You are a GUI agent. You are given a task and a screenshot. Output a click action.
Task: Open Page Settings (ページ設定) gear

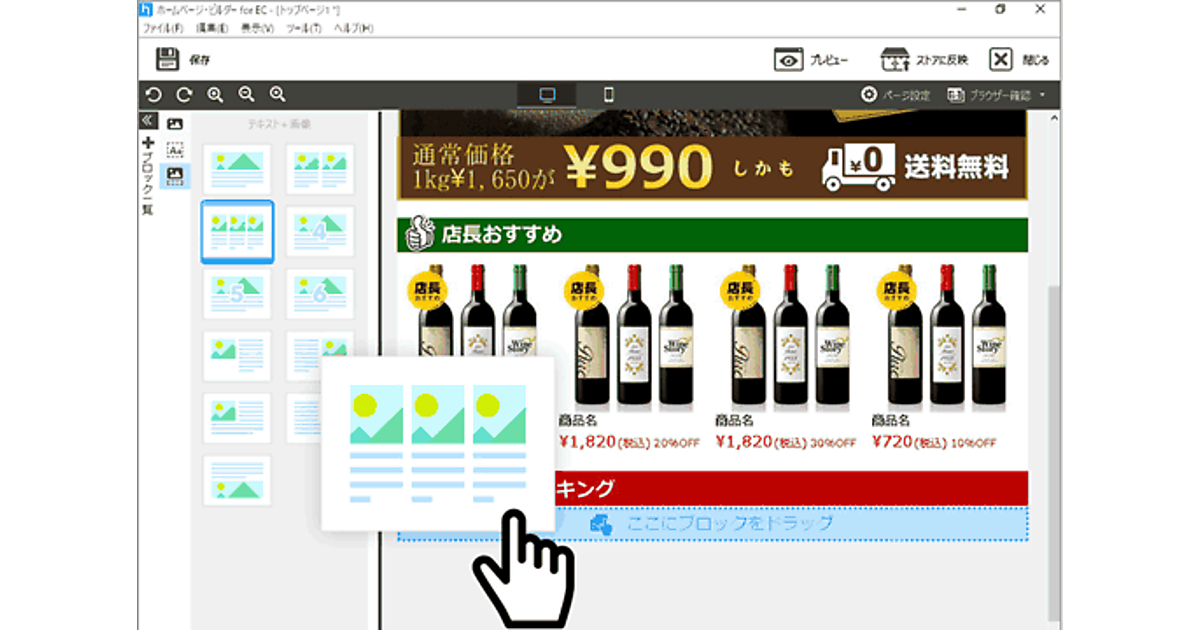869,95
